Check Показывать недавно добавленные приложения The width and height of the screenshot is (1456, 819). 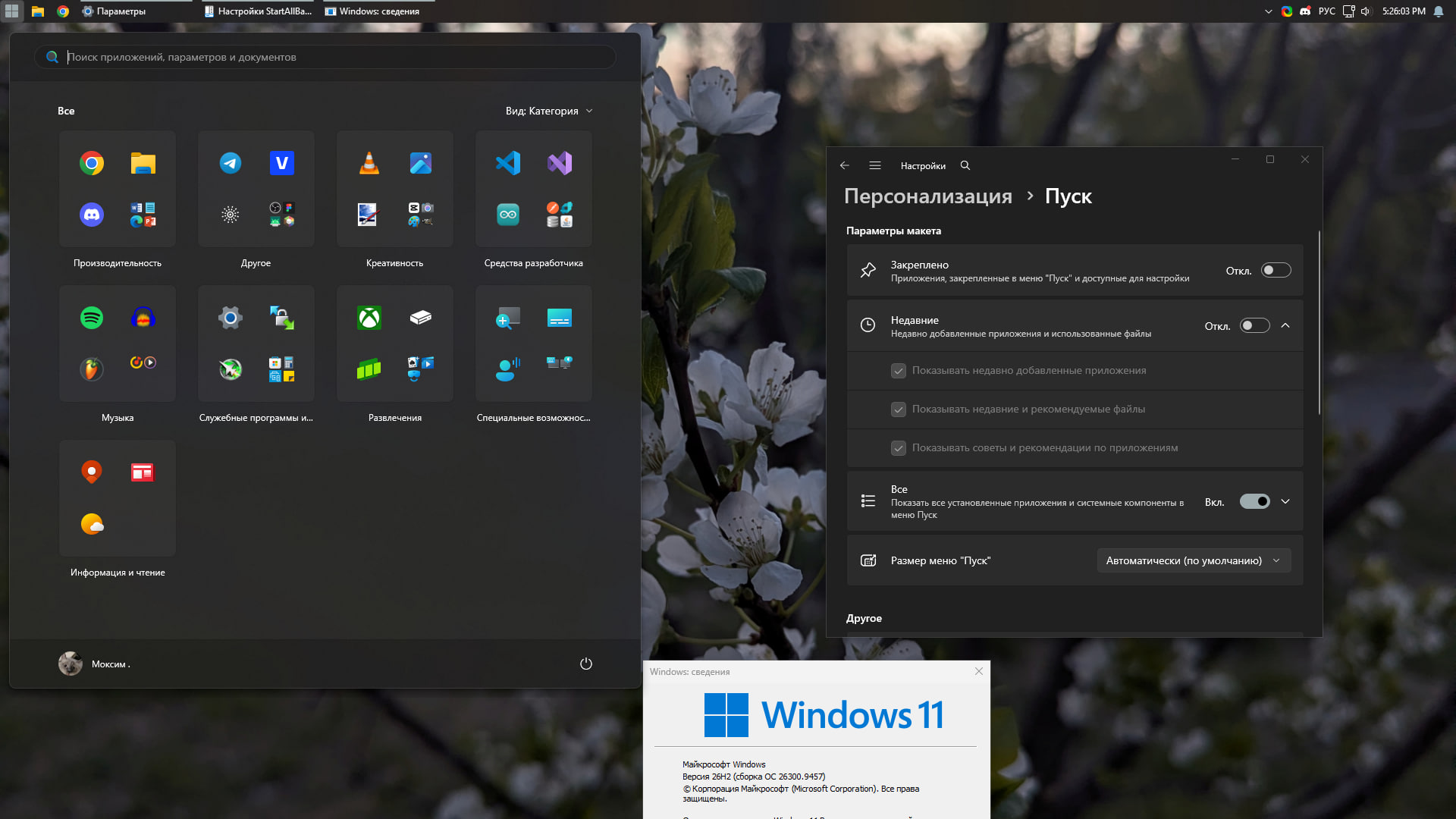tap(899, 371)
